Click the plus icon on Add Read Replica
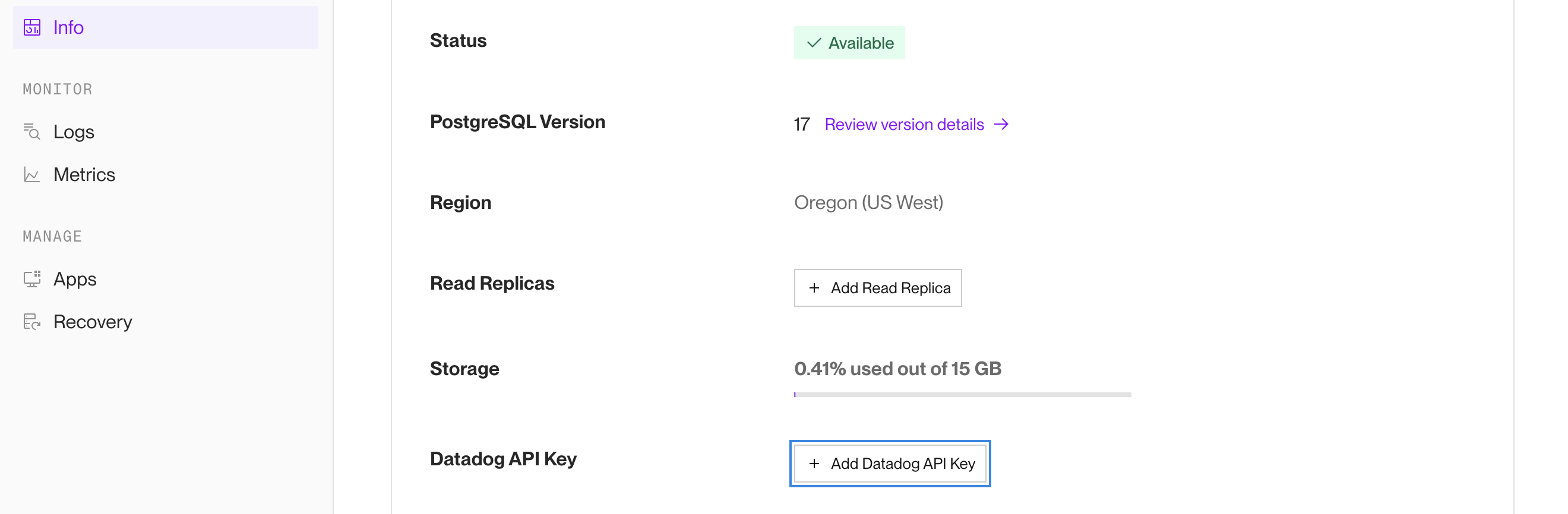Screen dimensions: 1568x514 pyautogui.click(x=814, y=288)
